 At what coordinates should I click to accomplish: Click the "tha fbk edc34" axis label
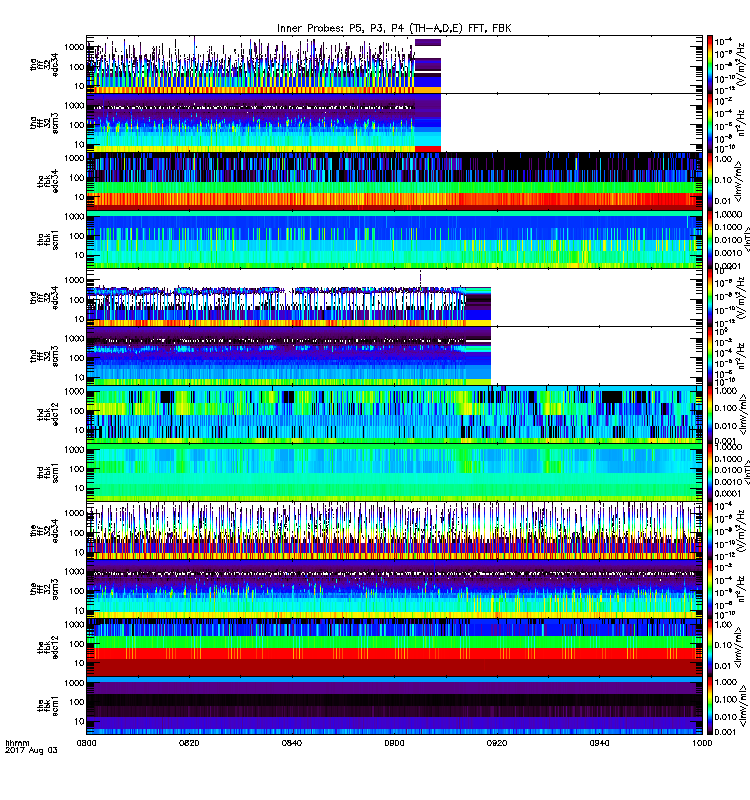(48, 182)
